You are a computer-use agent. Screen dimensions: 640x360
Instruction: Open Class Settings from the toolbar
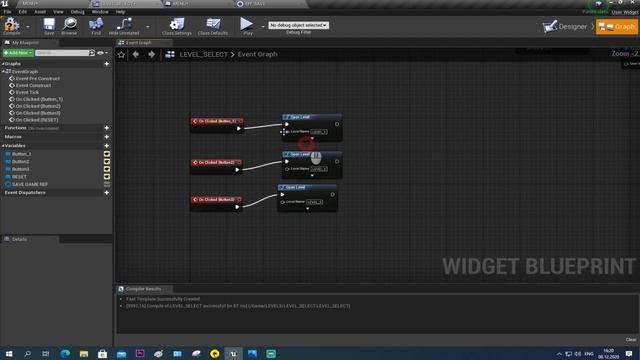pos(176,26)
